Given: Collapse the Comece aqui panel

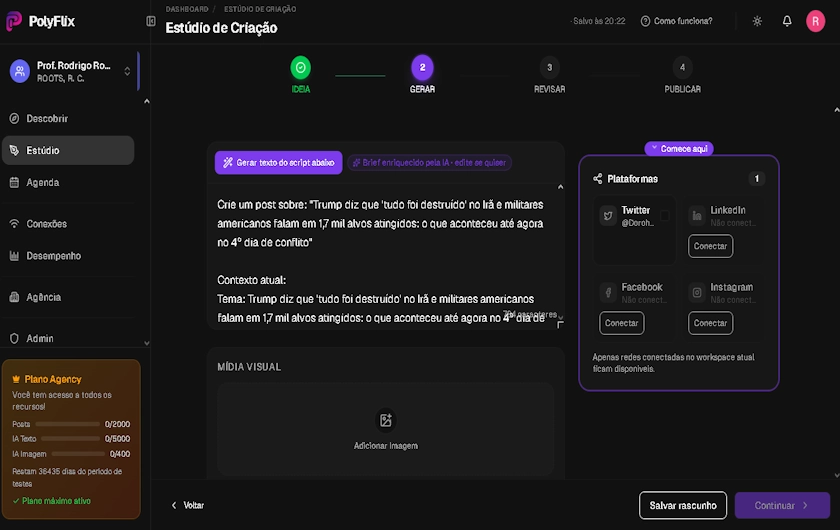Looking at the screenshot, I should [654, 148].
